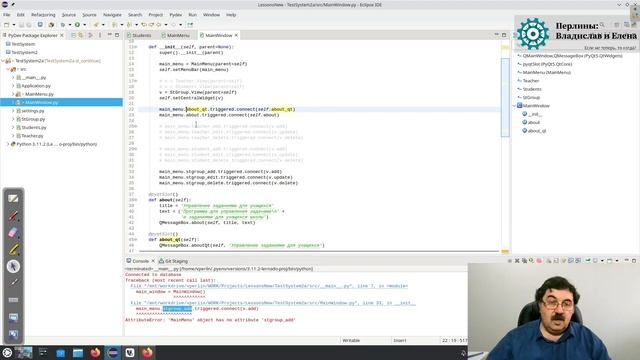Click the Save toolbar icon
640x360 pixels.
(21, 25)
